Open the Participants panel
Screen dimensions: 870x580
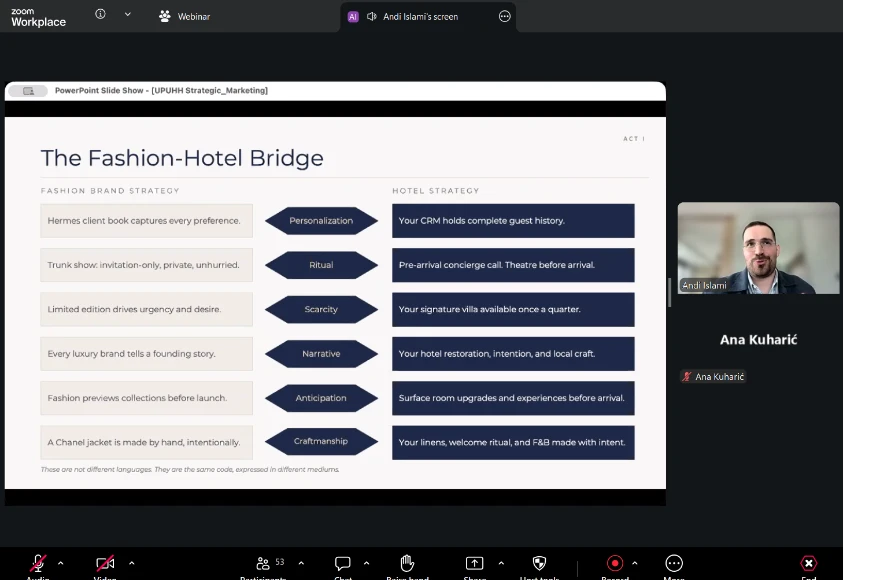click(x=265, y=564)
